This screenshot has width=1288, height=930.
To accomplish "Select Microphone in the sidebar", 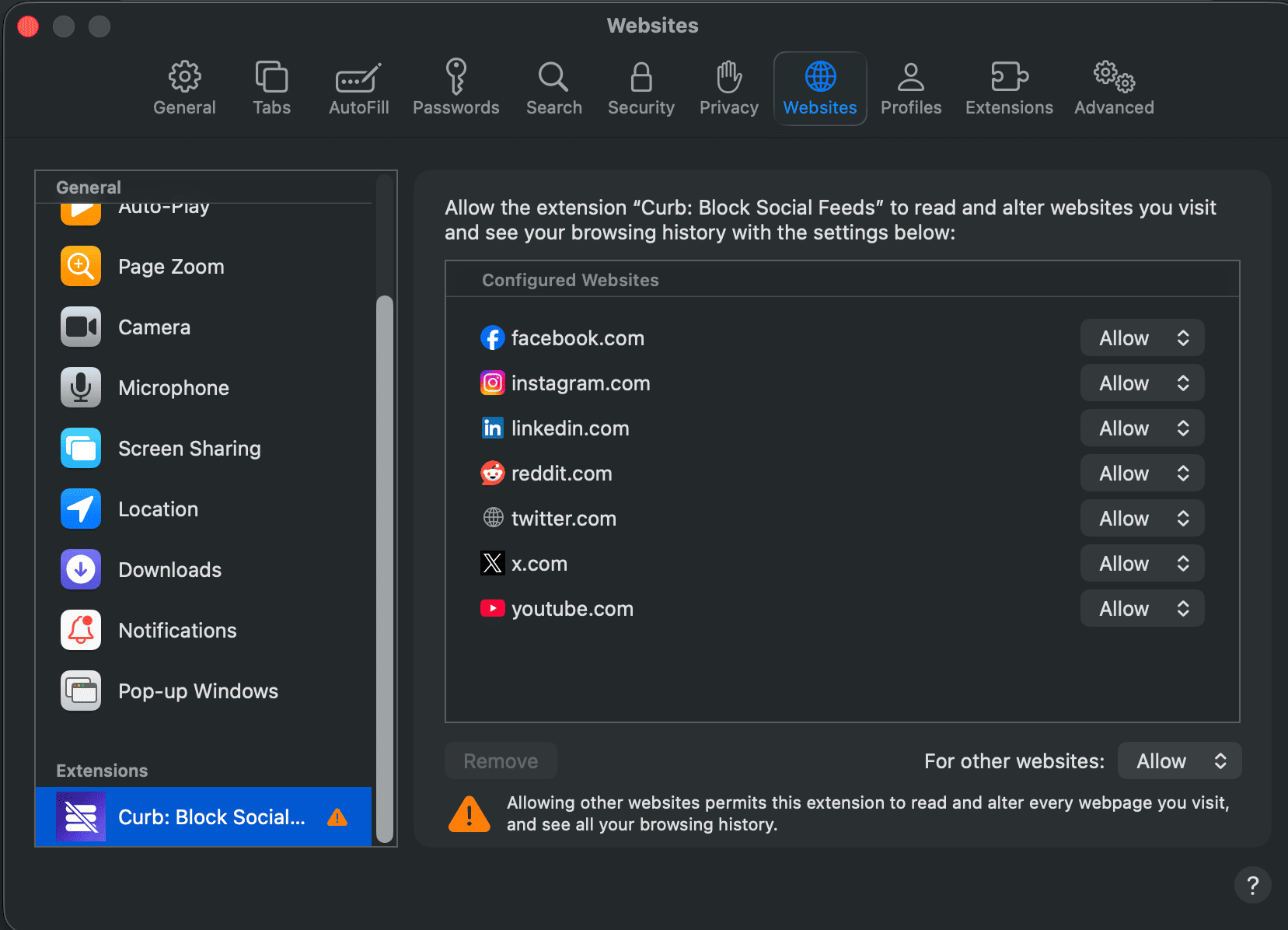I will pyautogui.click(x=204, y=388).
